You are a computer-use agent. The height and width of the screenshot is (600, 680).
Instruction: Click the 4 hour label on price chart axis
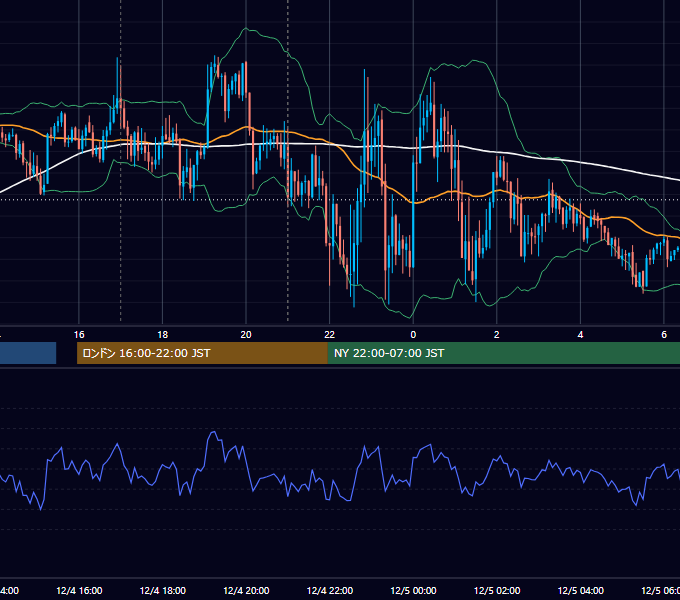tap(580, 335)
